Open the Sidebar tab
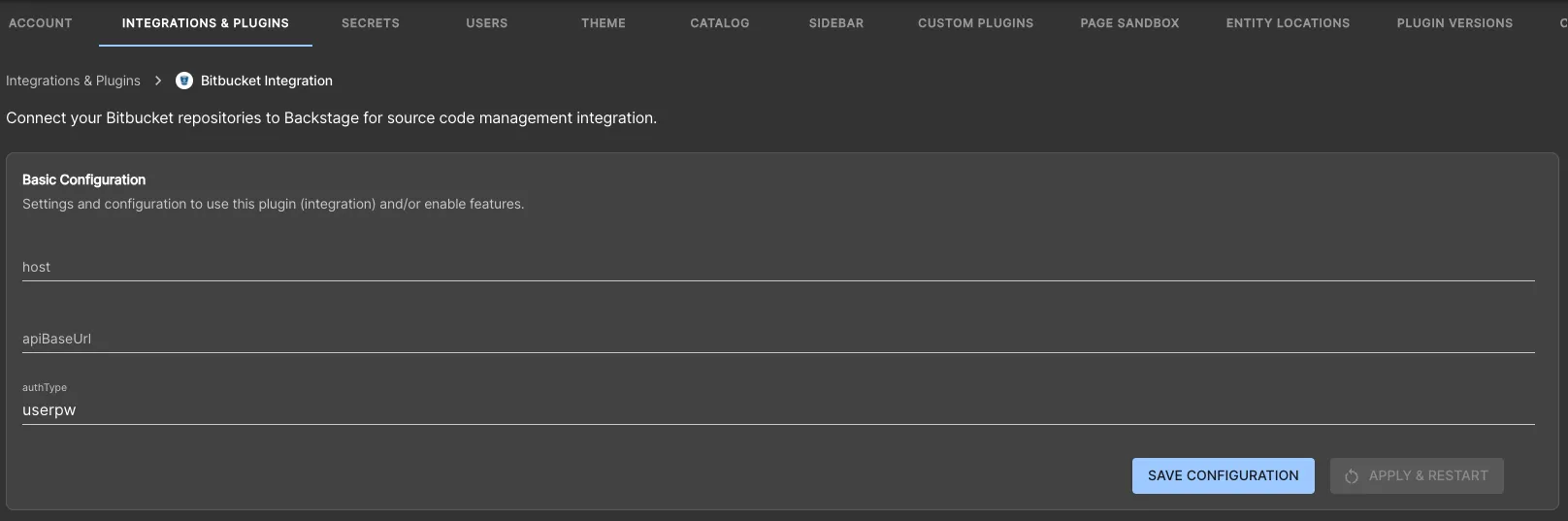The image size is (1568, 521). (836, 22)
